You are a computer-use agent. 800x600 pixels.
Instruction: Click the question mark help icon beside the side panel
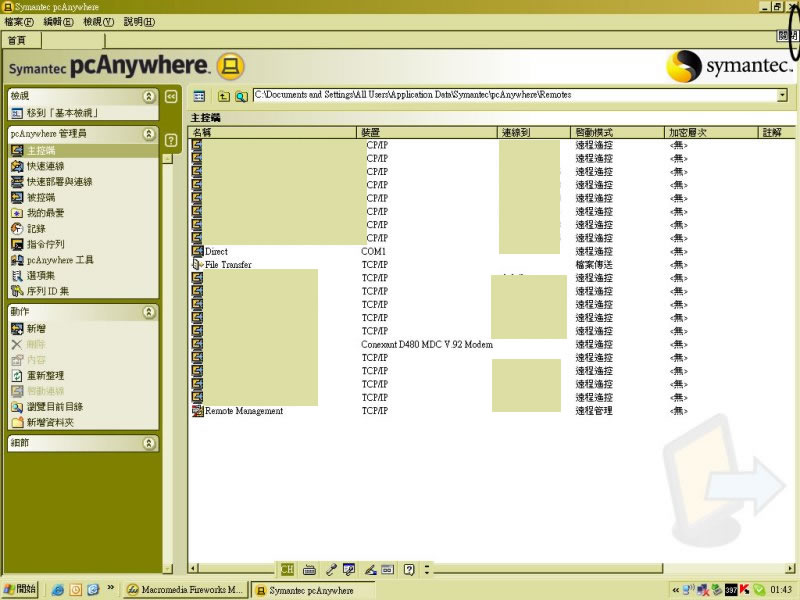(x=171, y=140)
